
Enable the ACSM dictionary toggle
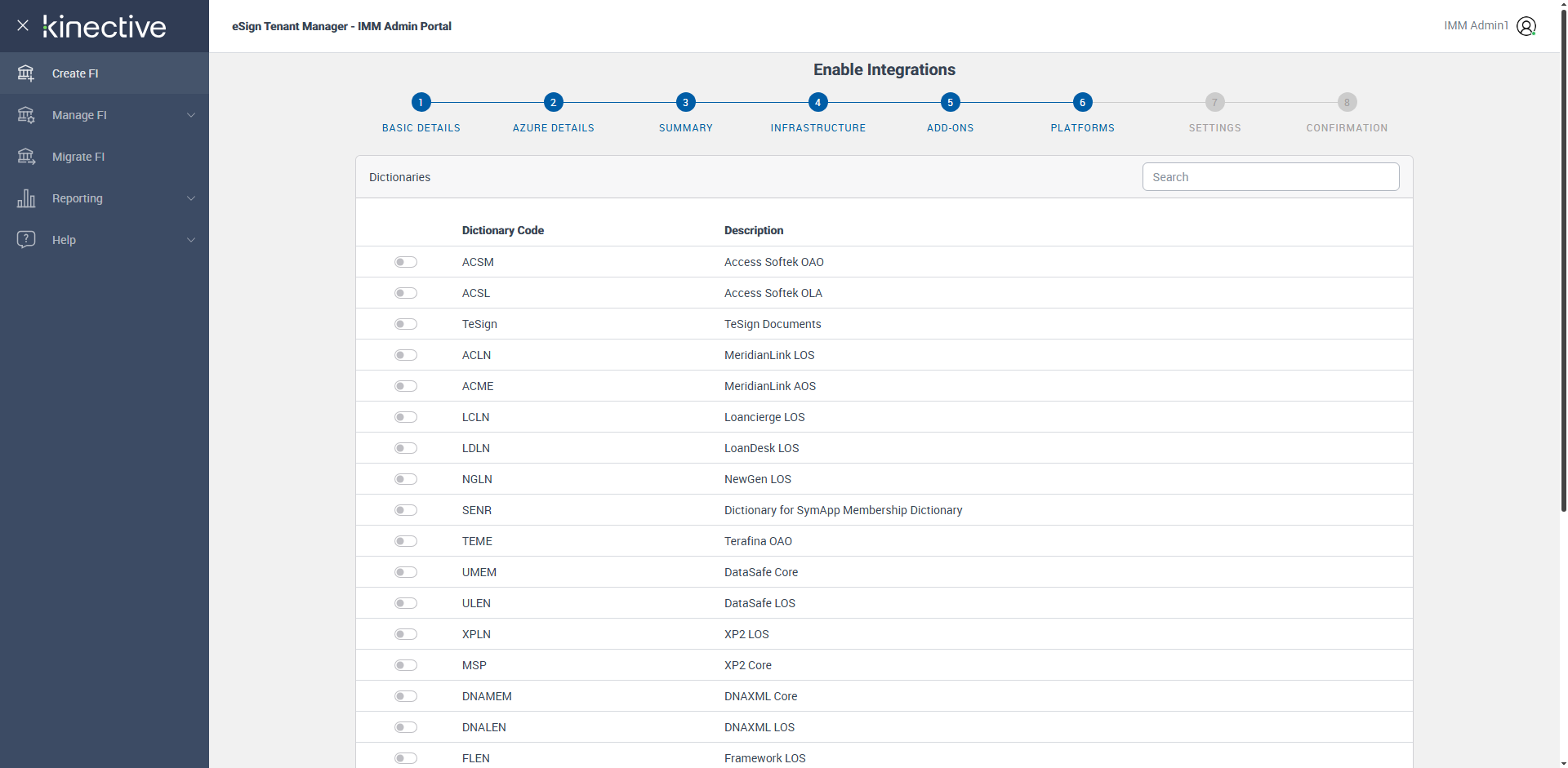coord(406,262)
